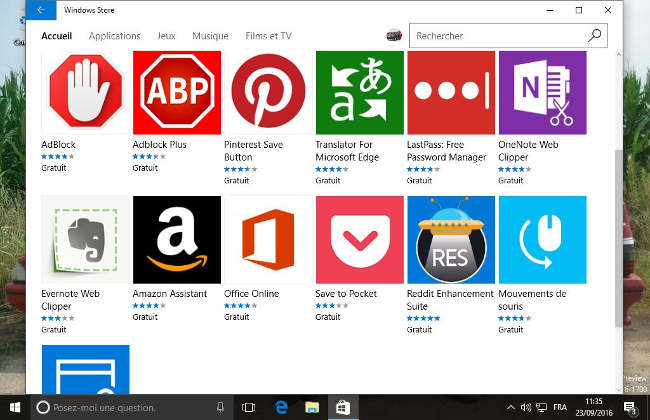Click the Rechercher search field

[x=508, y=36]
